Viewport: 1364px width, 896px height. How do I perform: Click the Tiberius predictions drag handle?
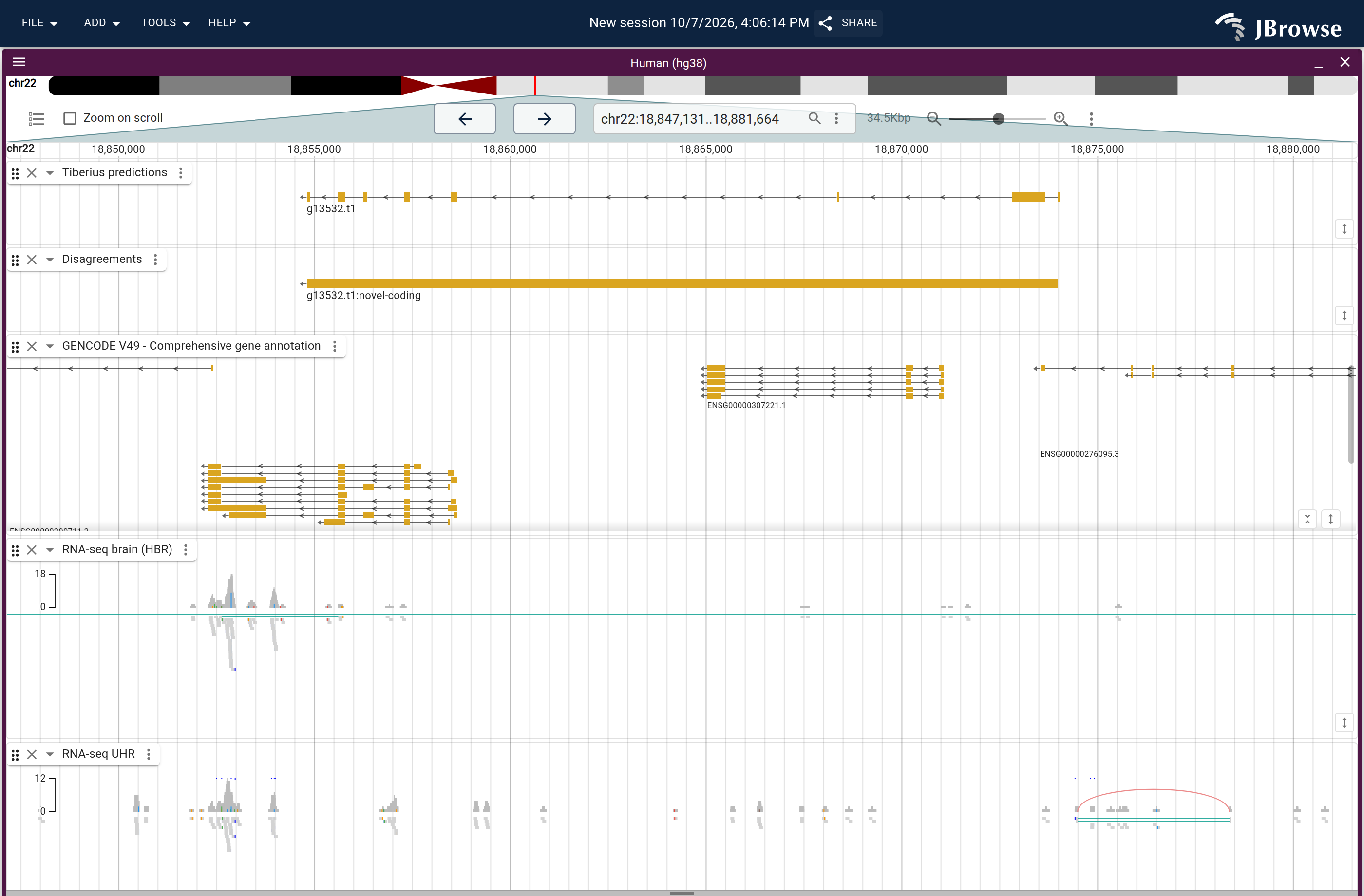[x=16, y=173]
